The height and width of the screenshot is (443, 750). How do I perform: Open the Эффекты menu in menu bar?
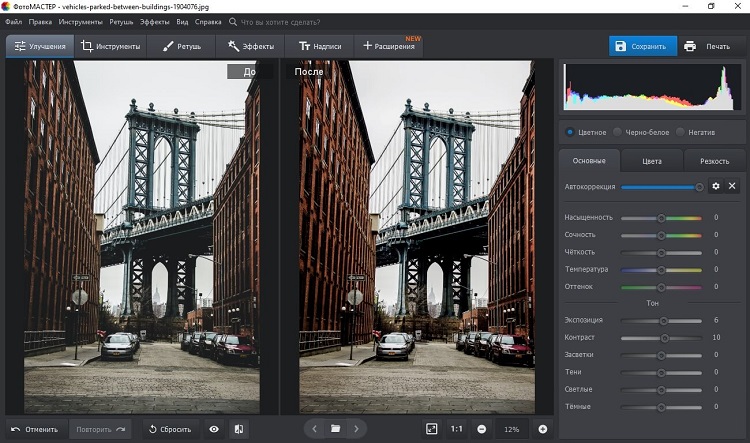point(155,21)
